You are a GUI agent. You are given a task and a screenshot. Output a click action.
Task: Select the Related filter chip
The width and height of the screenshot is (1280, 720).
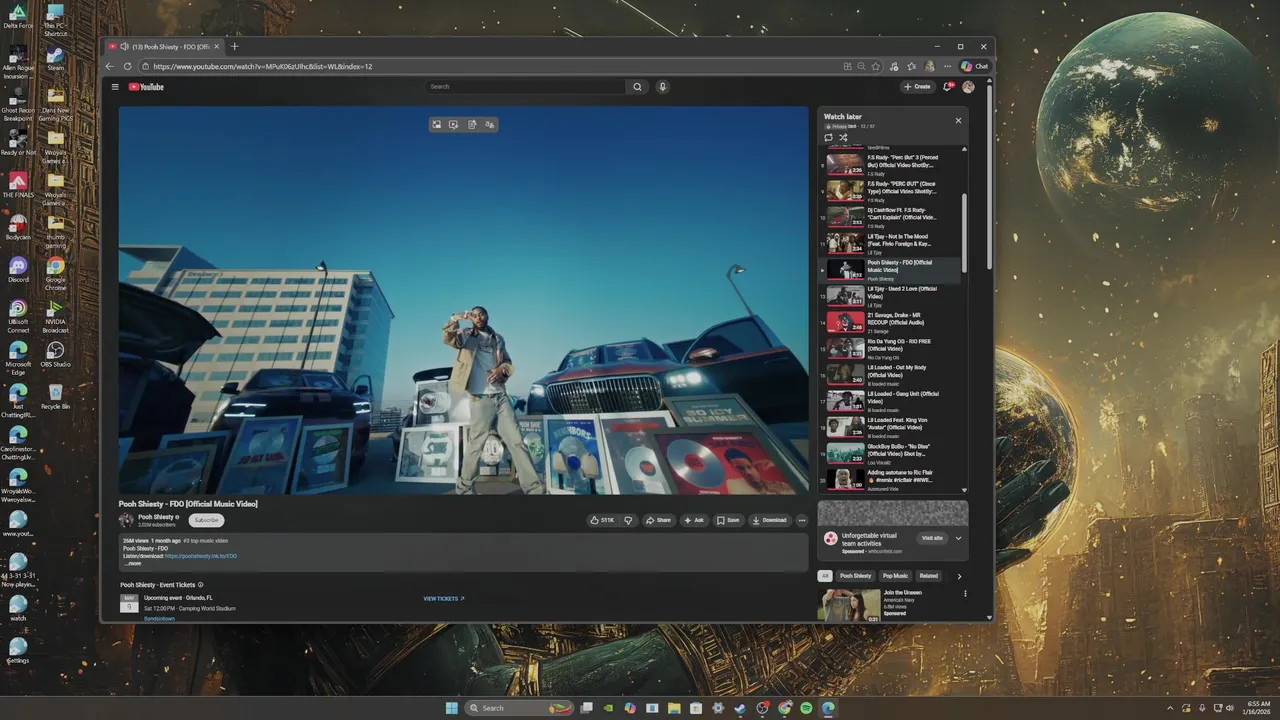[929, 576]
